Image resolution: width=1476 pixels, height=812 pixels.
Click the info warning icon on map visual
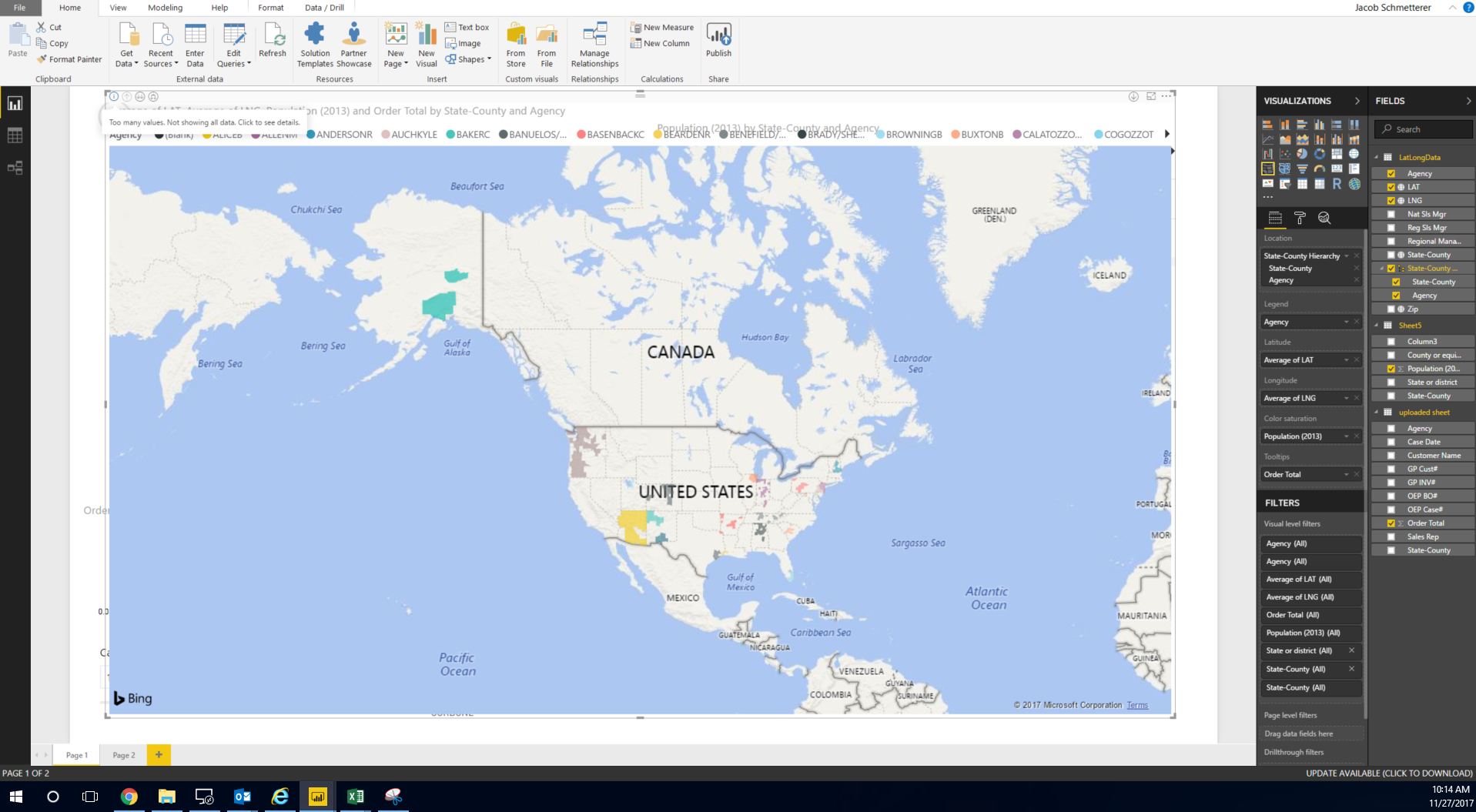pyautogui.click(x=114, y=97)
